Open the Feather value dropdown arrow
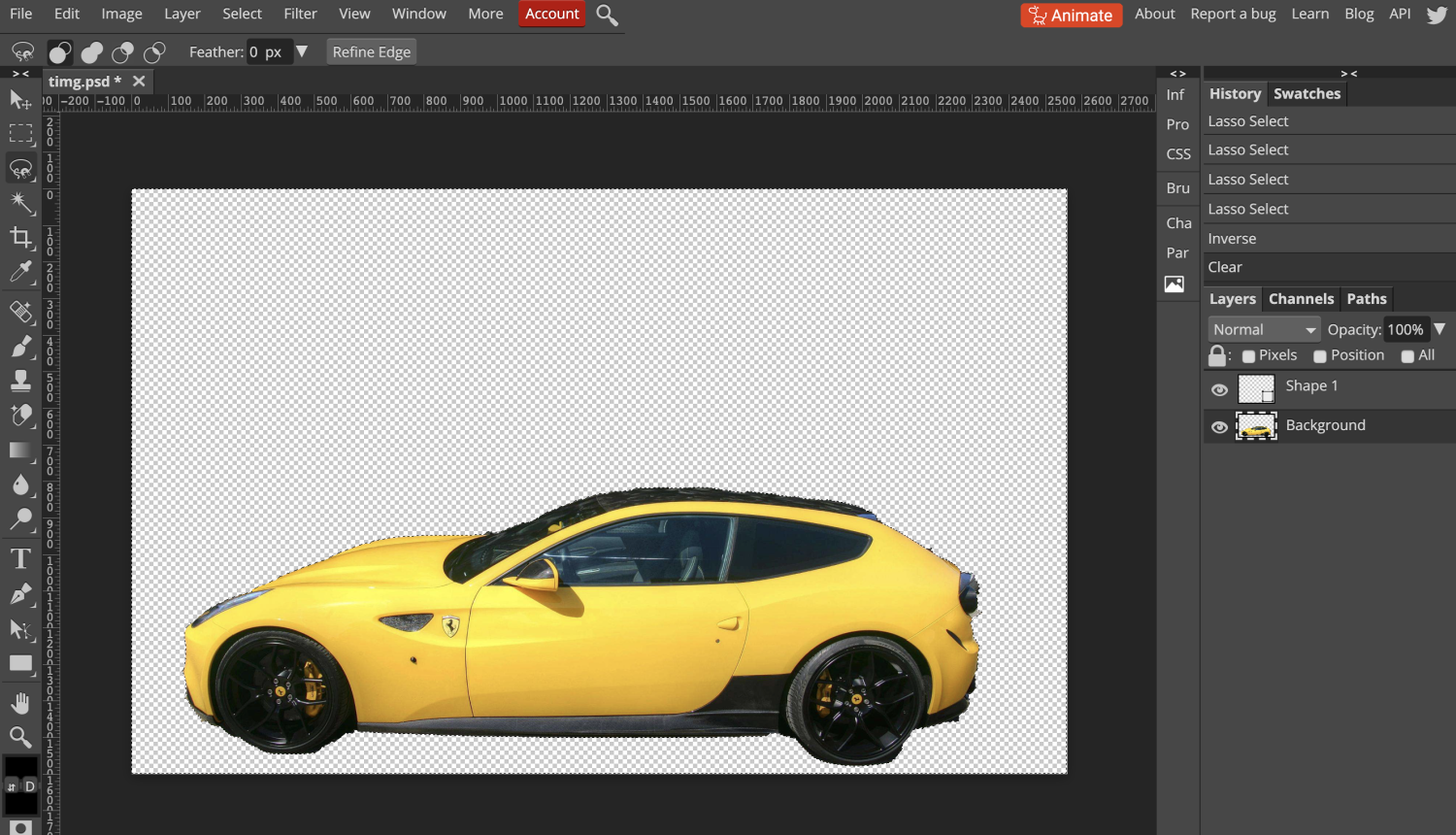Viewport: 1456px width, 835px height. point(302,51)
